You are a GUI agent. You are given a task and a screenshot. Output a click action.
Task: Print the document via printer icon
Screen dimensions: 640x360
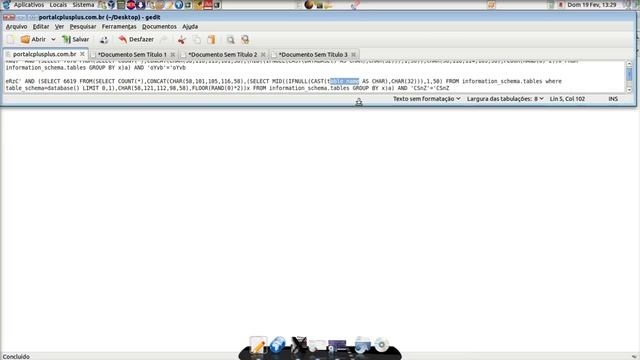104,40
